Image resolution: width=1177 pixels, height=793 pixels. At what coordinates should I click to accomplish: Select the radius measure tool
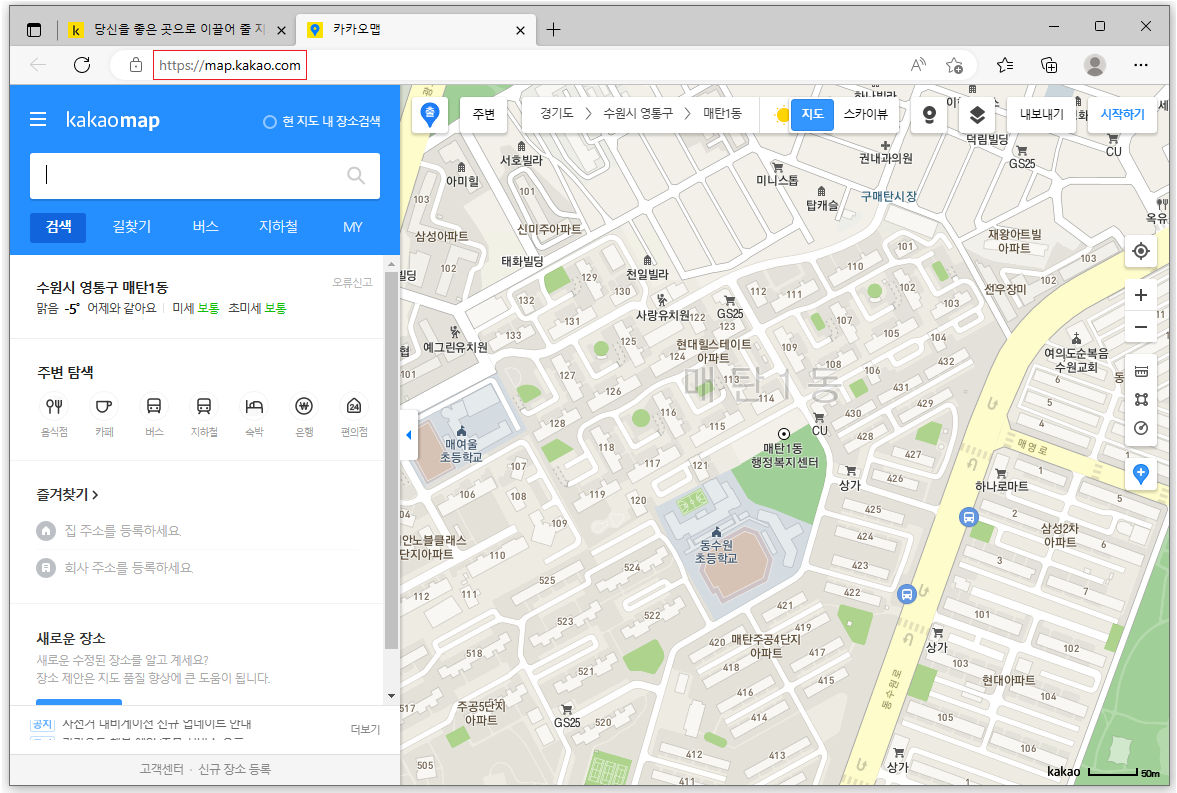tap(1141, 428)
